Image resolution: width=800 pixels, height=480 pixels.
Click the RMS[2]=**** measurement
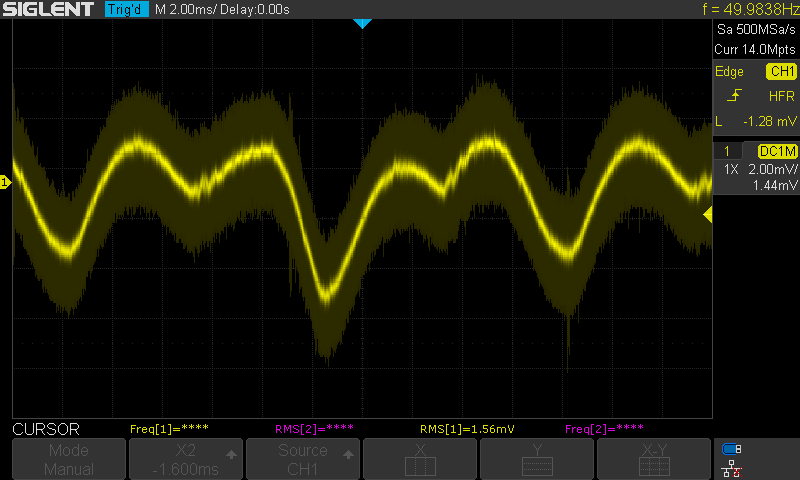[314, 429]
